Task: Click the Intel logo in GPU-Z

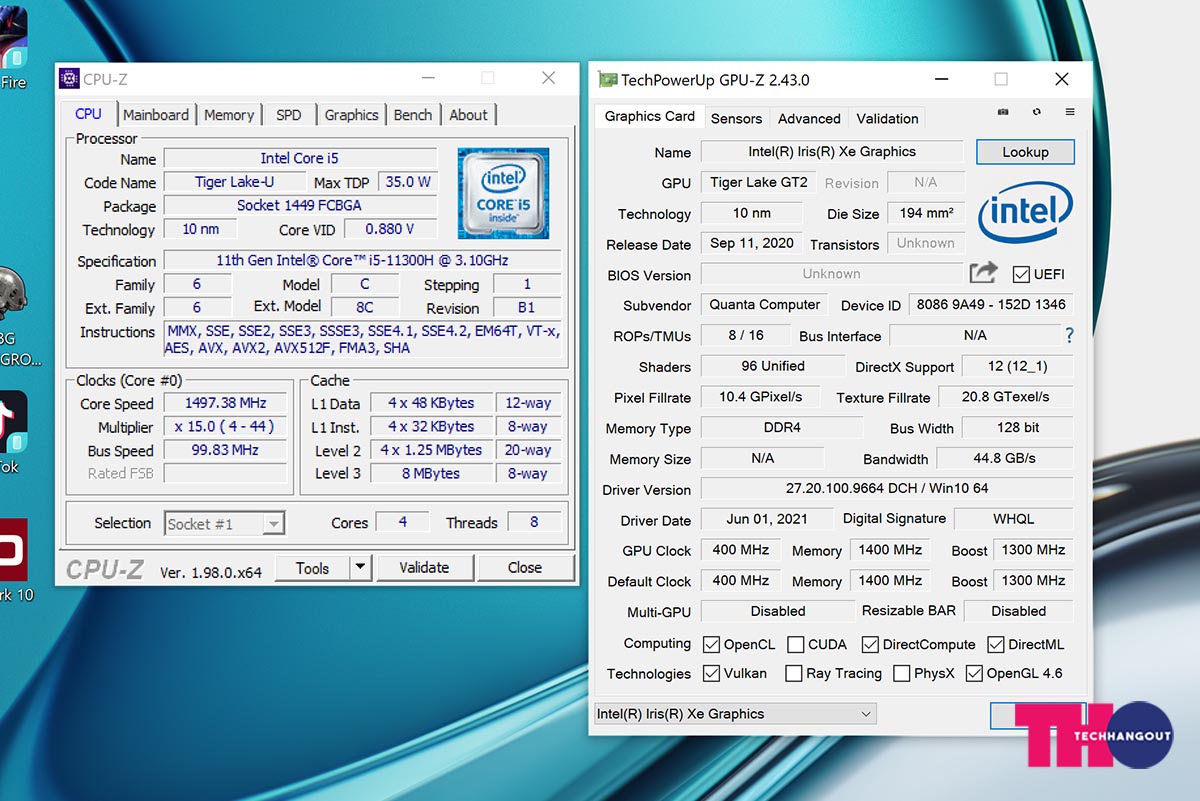Action: point(1025,211)
